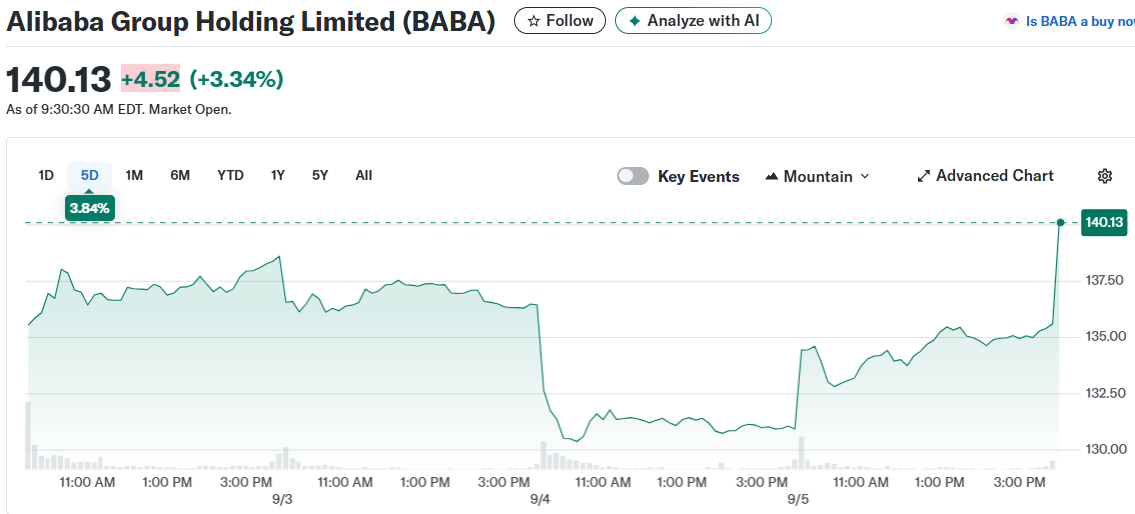Screen dimensions: 1135x514
Task: Click the pink icon beside Is BABA a buy
Action: 1012,22
